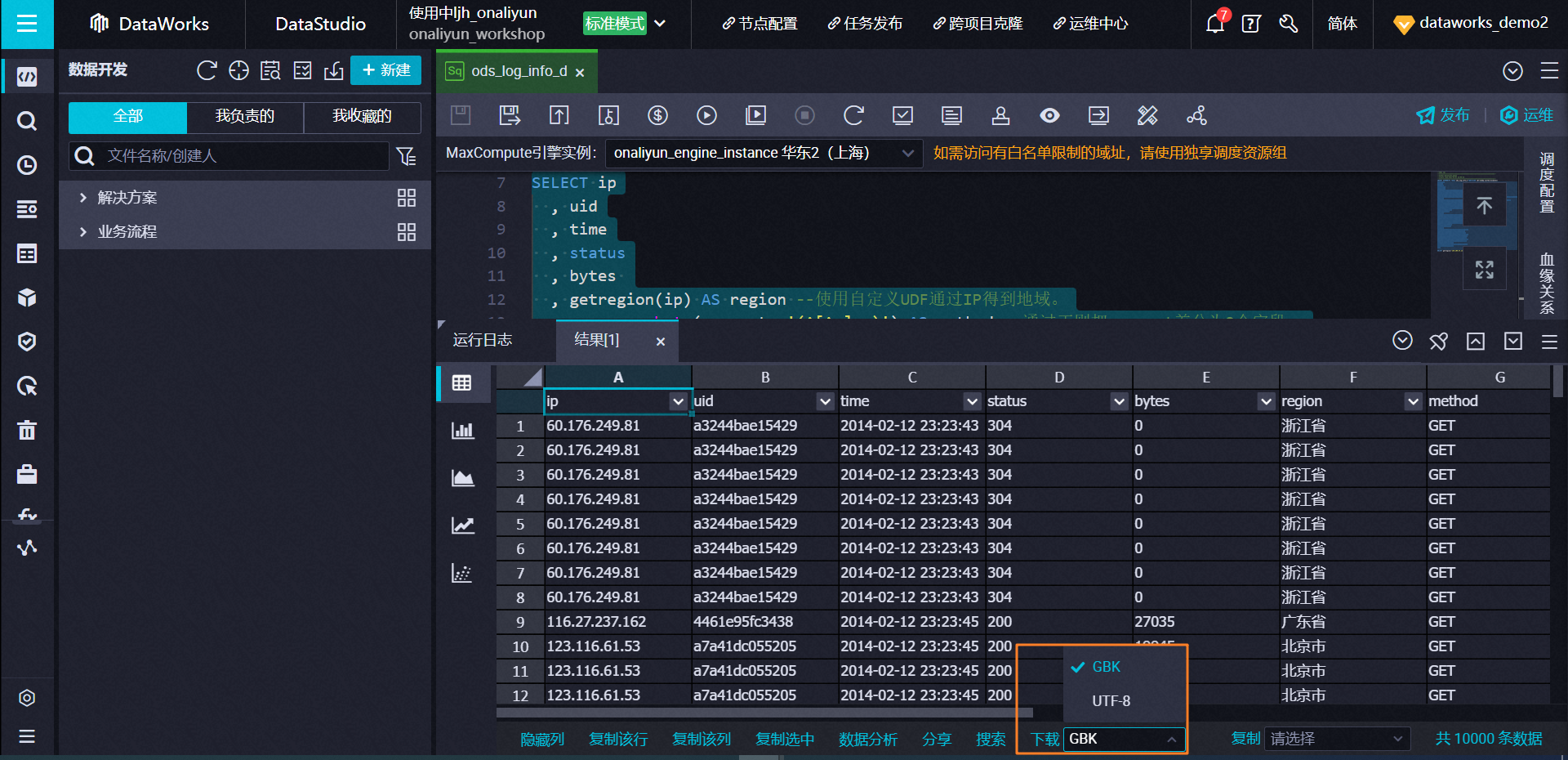The height and width of the screenshot is (760, 1568).
Task: Open the notification bell icon
Action: [1214, 24]
